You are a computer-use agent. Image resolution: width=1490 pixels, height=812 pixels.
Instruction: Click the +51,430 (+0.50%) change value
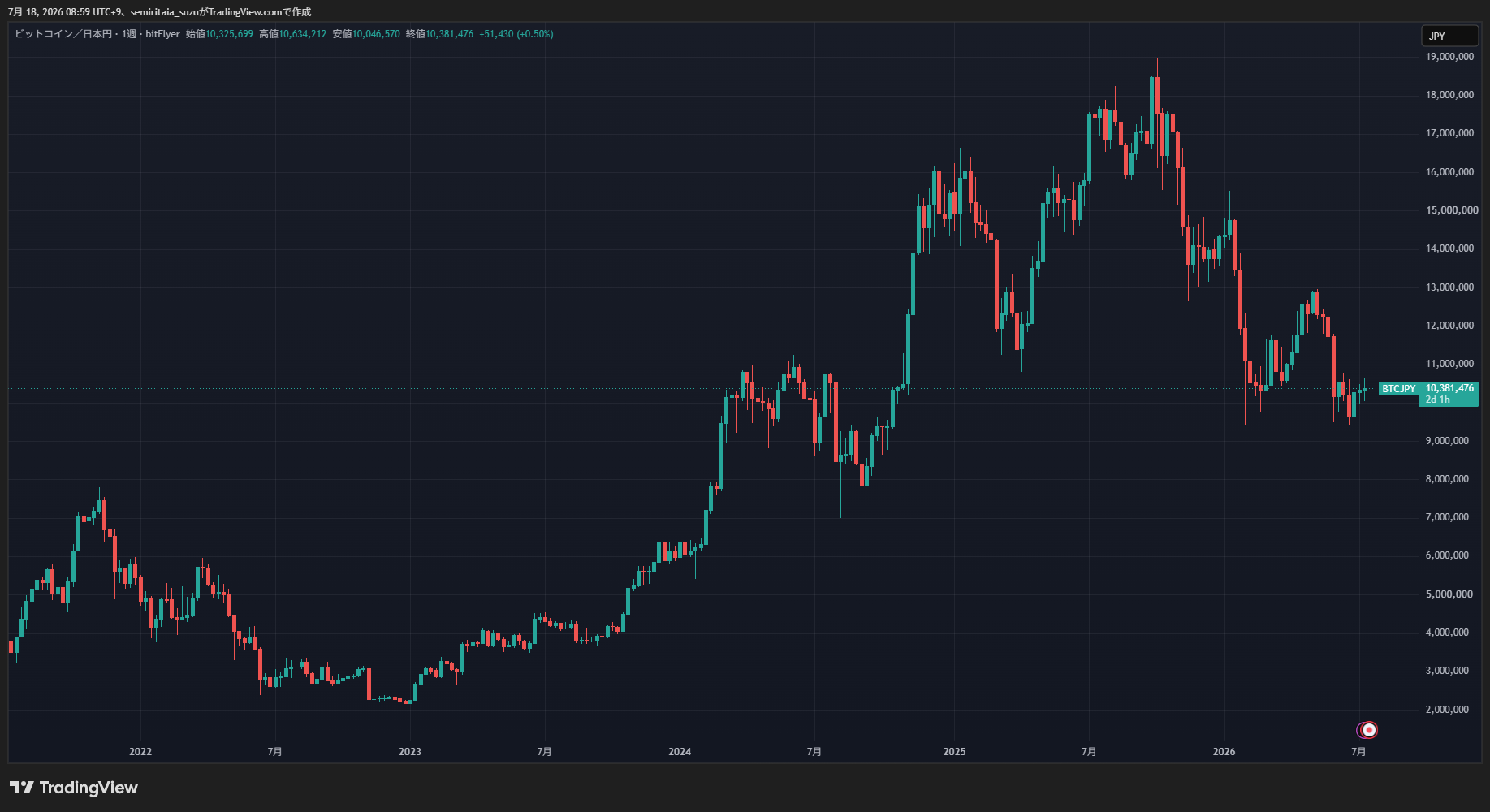[516, 34]
